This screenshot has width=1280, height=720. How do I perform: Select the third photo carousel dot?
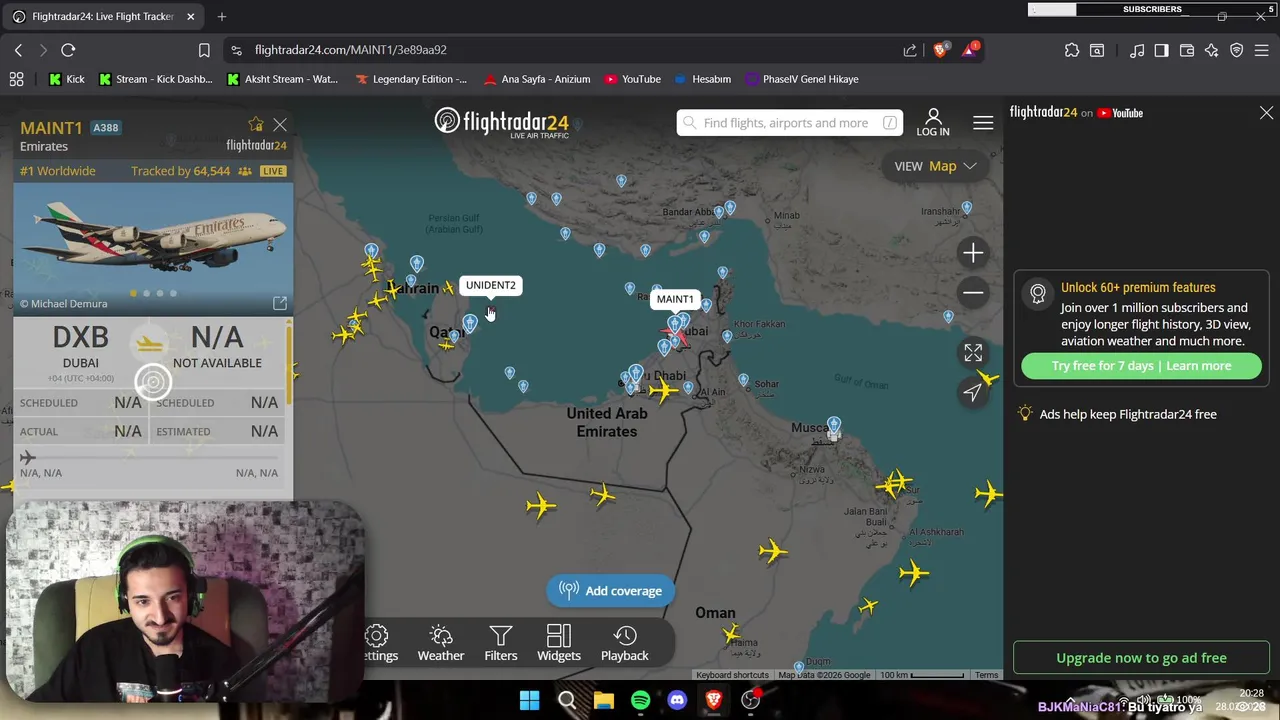pyautogui.click(x=160, y=293)
